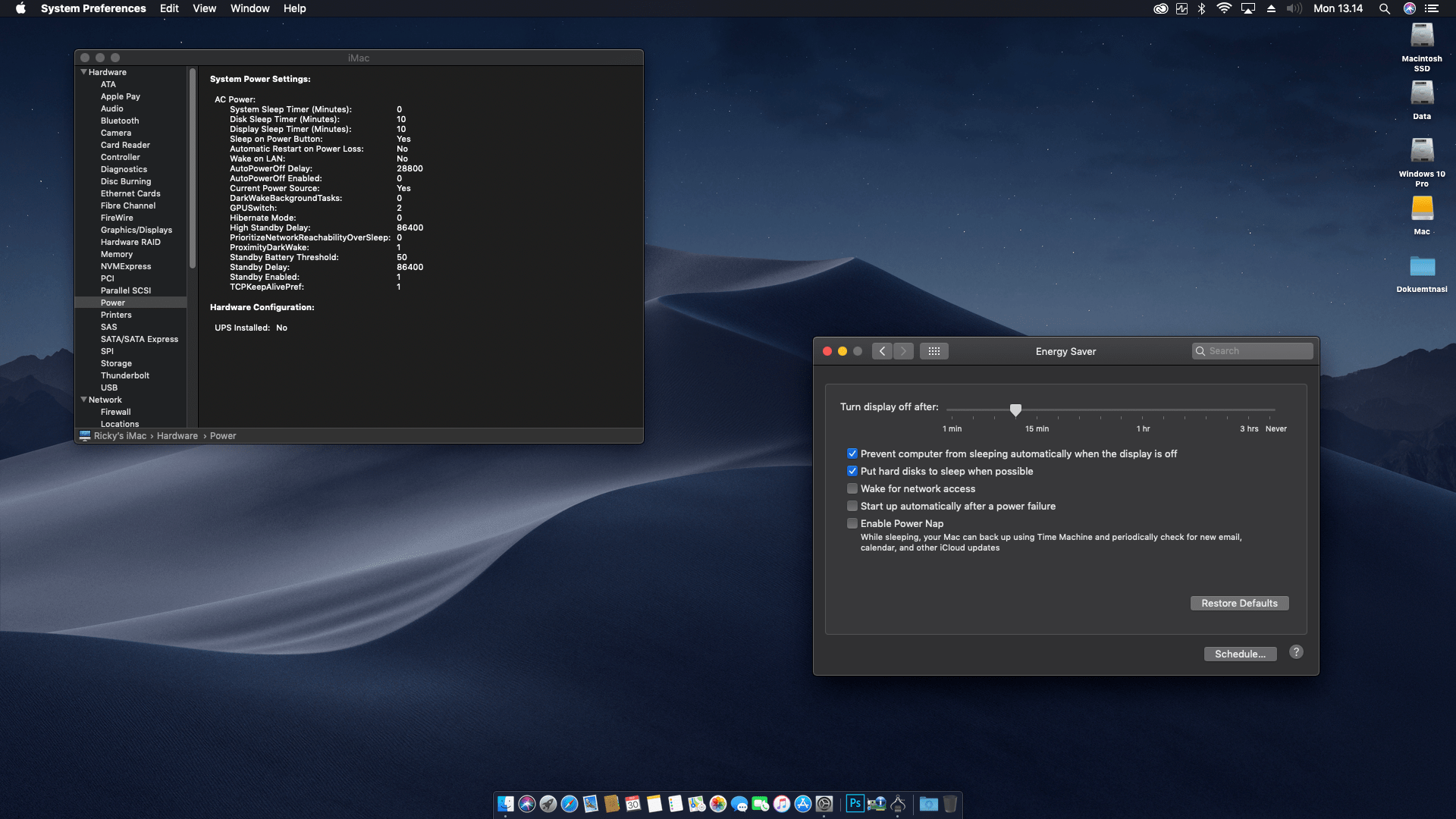Enable Power Nap

pos(852,523)
